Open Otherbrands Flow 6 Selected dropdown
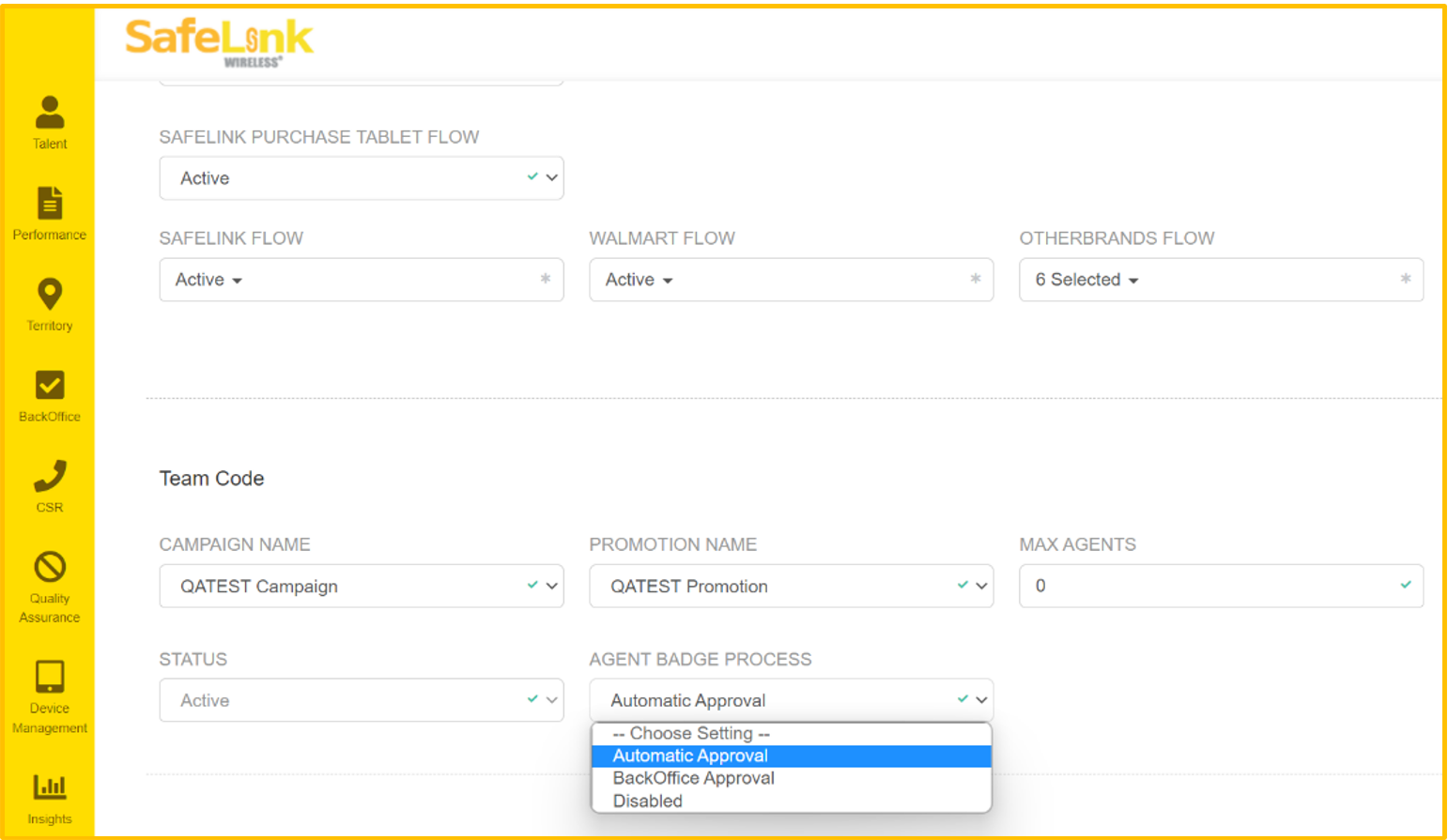The width and height of the screenshot is (1448, 840). [x=1222, y=280]
